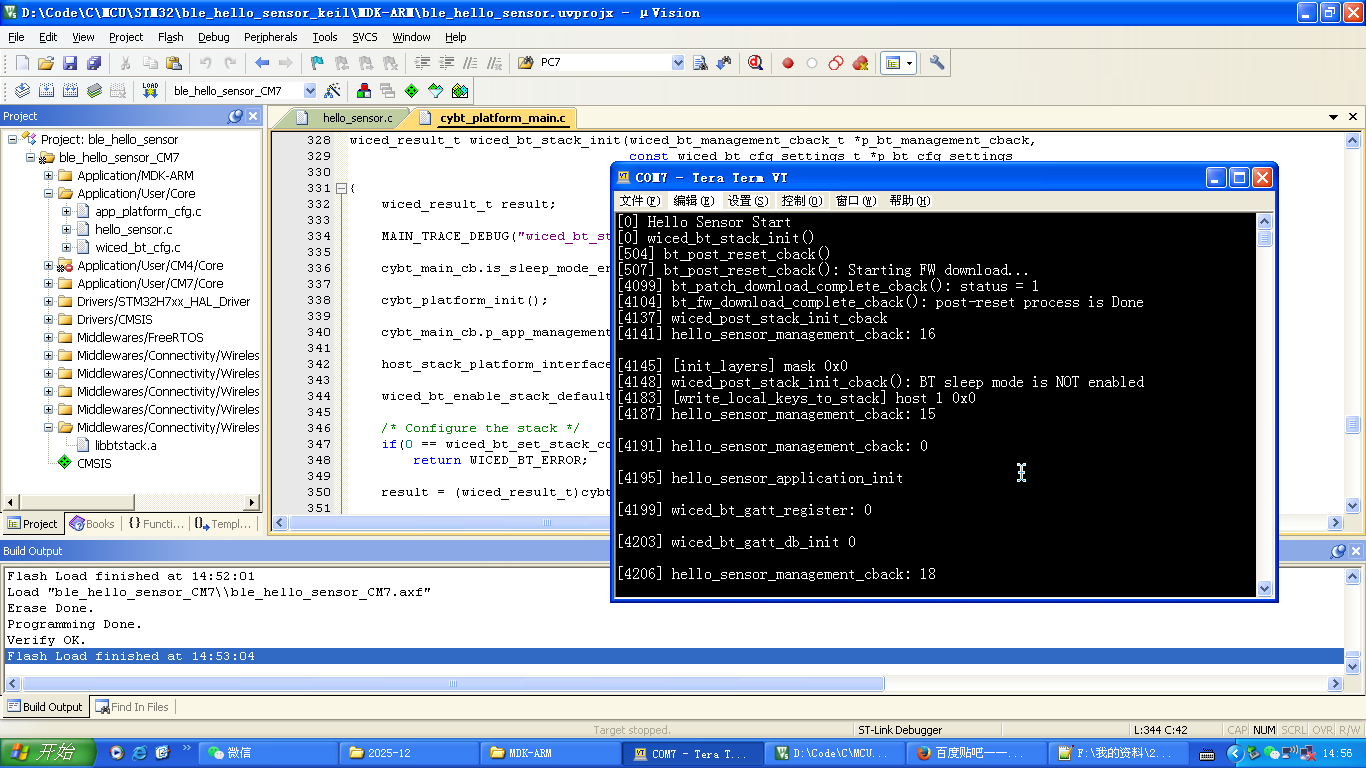Viewport: 1366px width, 768px height.
Task: Click the Download to flash (LOAD) icon
Action: coord(150,90)
